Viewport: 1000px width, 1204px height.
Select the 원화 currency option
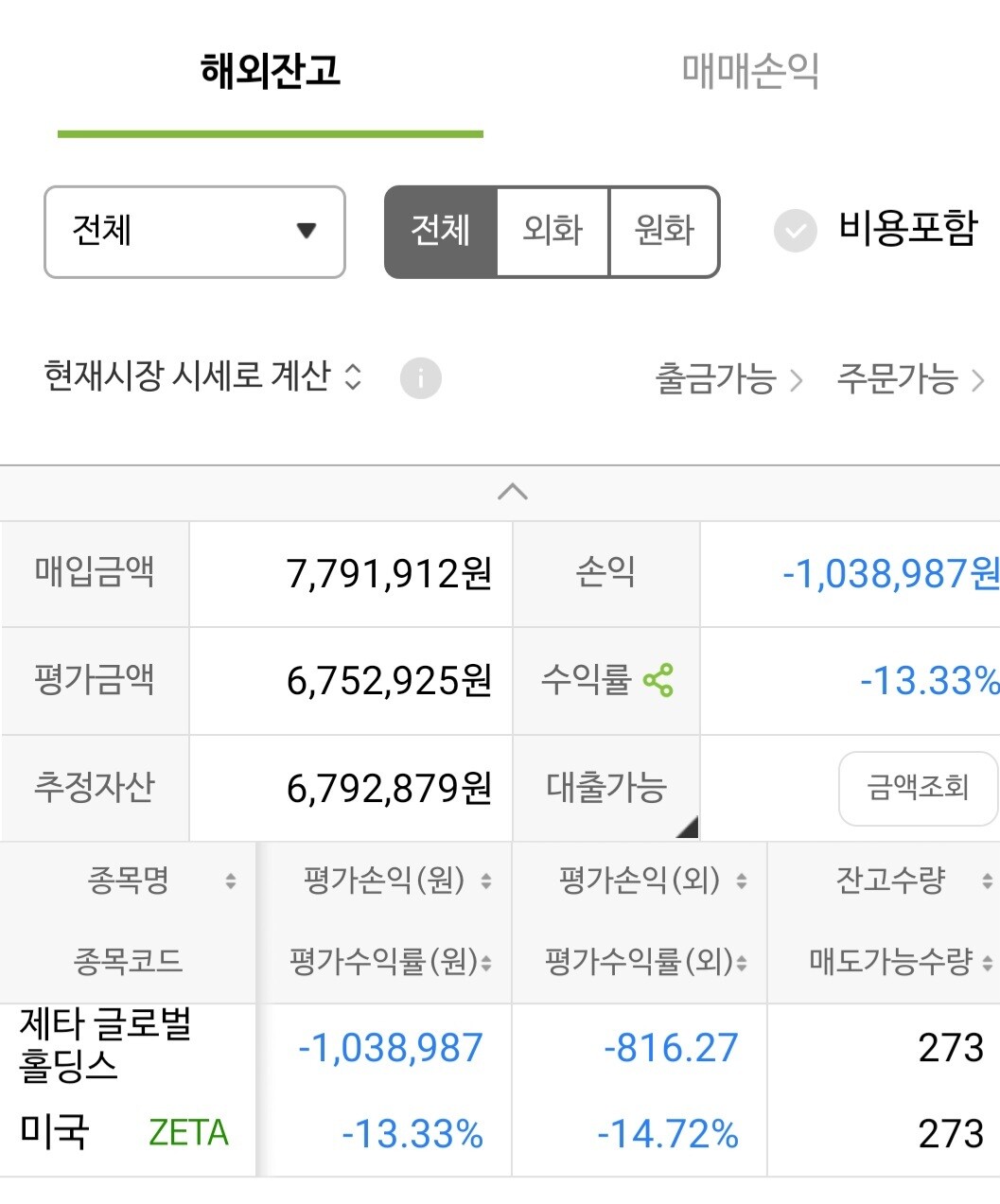(664, 231)
